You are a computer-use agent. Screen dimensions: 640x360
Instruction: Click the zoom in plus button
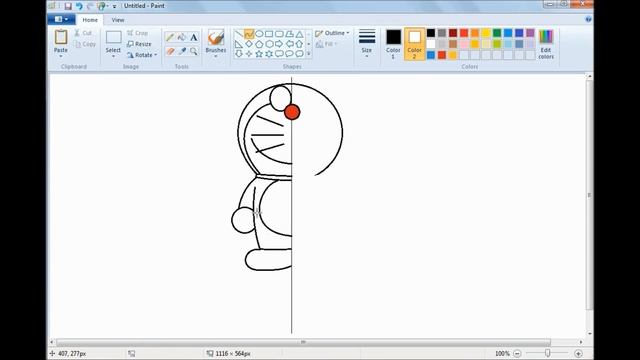(x=578, y=353)
